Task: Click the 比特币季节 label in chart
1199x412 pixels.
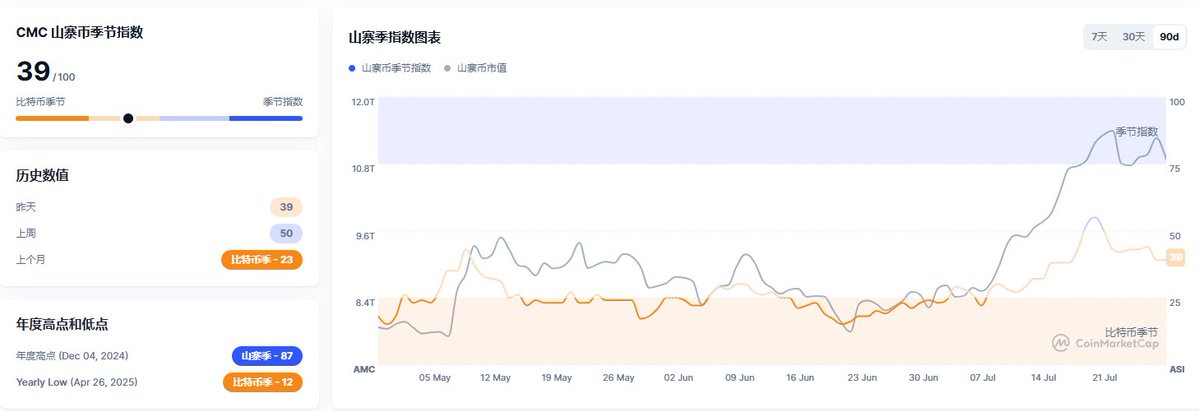Action: click(1131, 331)
